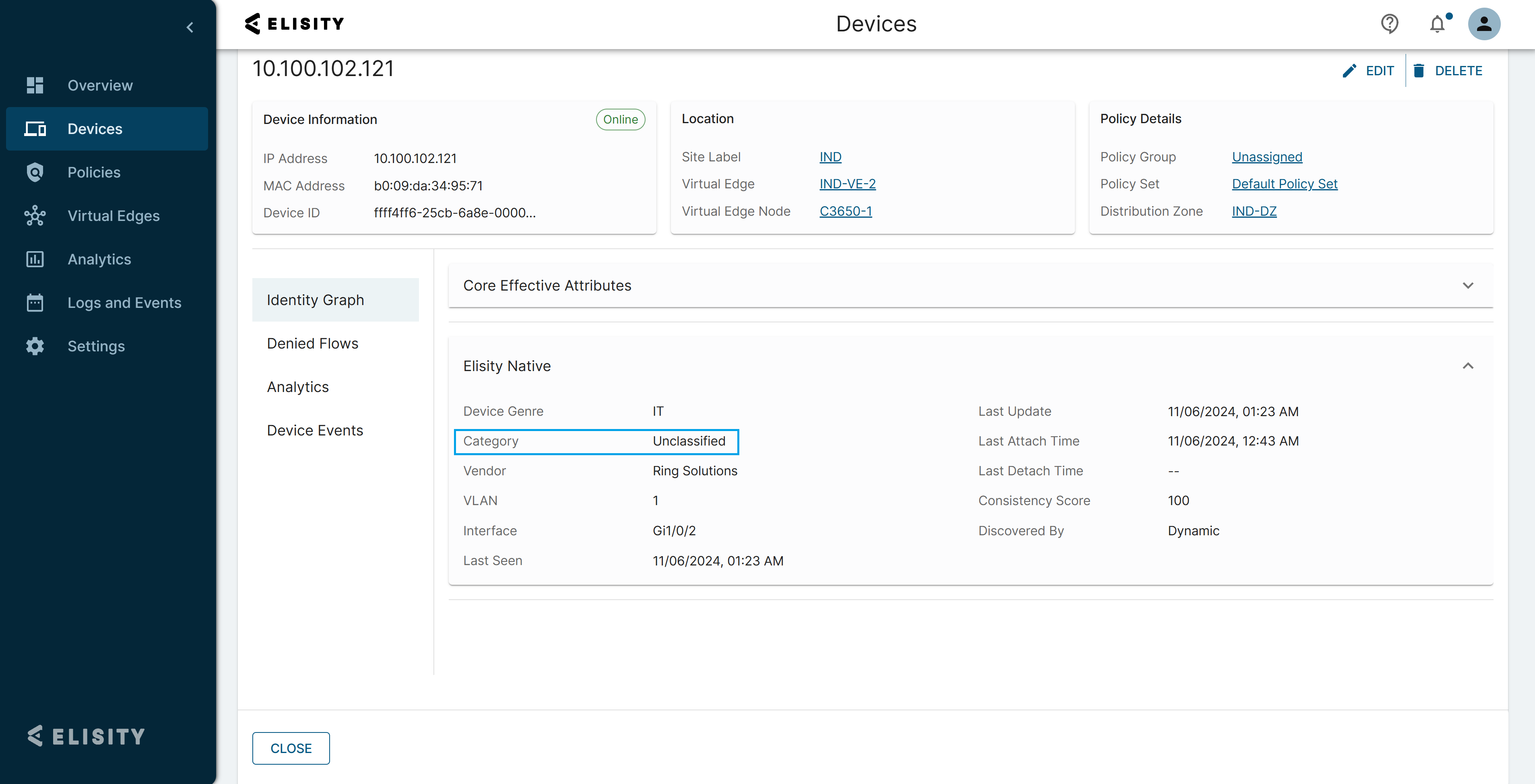Open the Default Policy Set link
1535x784 pixels.
[1284, 184]
